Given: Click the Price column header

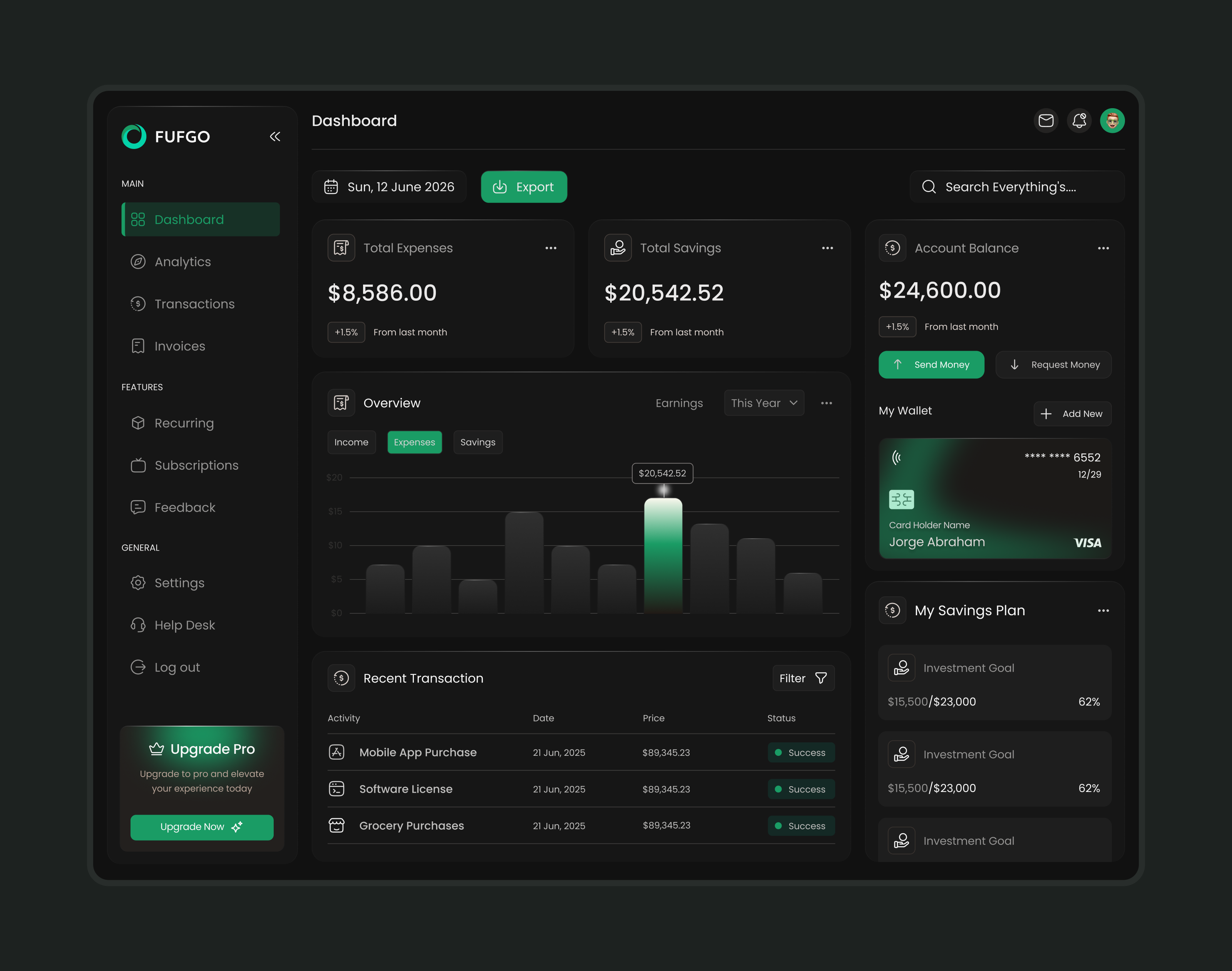Looking at the screenshot, I should point(653,718).
